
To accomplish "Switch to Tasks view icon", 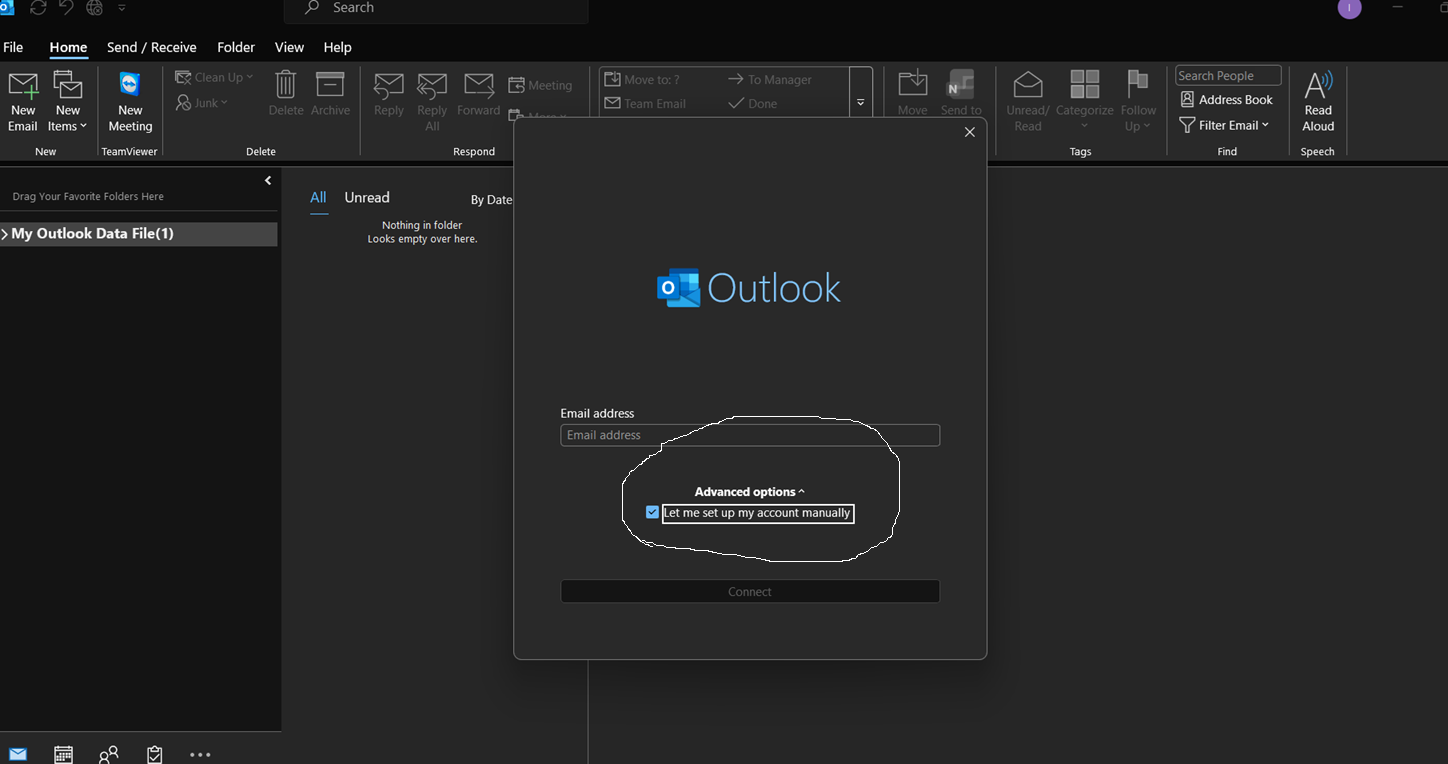I will click(x=155, y=754).
